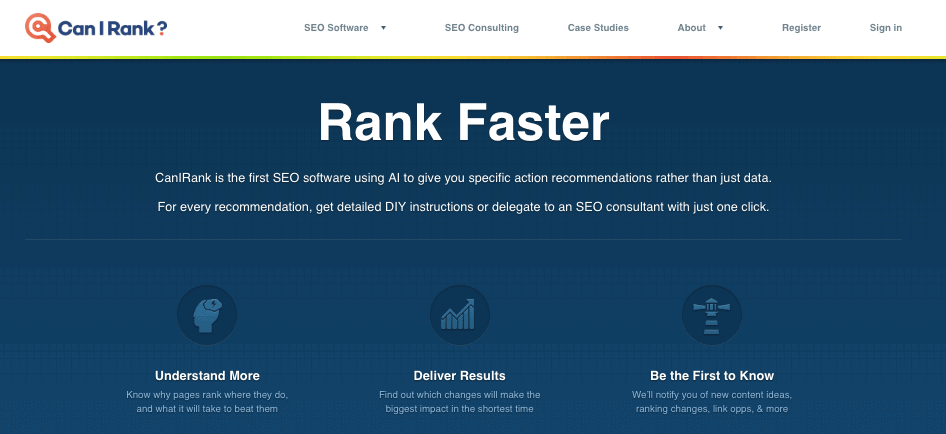Click the orange magnifier logo icon
946x434 pixels.
39,27
